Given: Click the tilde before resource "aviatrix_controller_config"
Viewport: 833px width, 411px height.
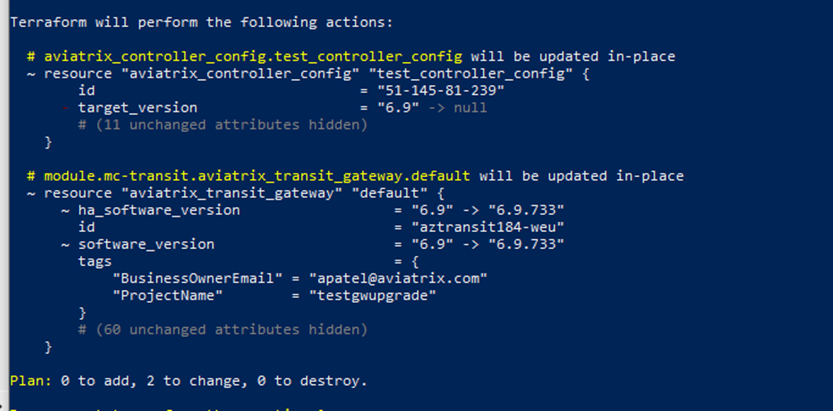Looking at the screenshot, I should [x=31, y=74].
